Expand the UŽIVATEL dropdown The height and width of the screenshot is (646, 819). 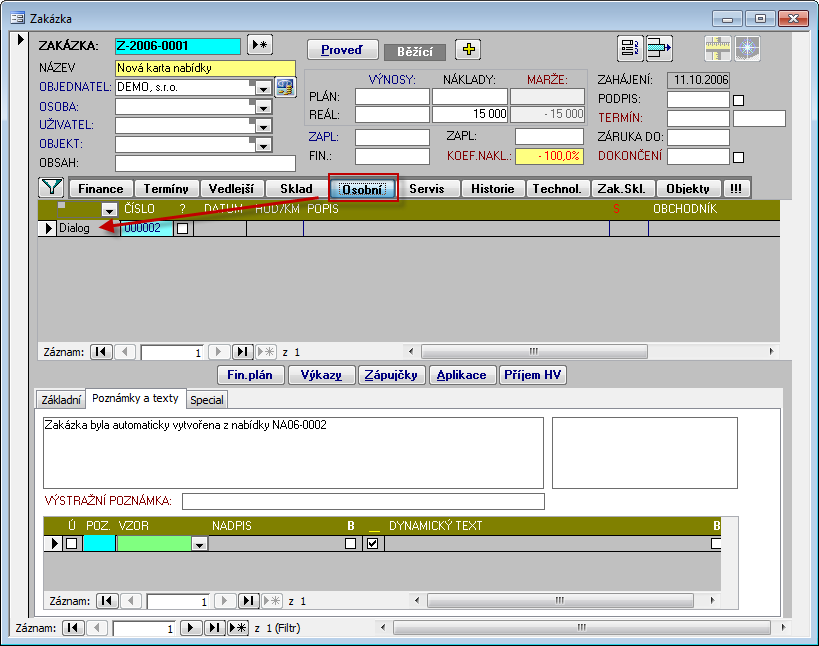point(263,126)
